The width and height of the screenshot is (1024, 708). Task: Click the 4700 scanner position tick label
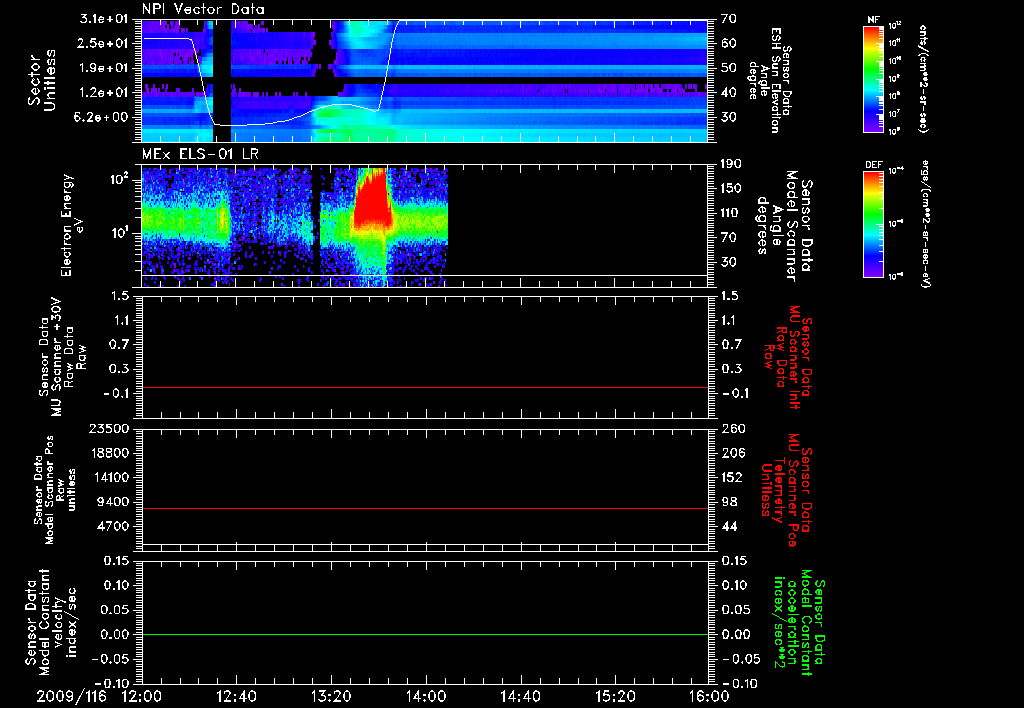click(x=114, y=526)
